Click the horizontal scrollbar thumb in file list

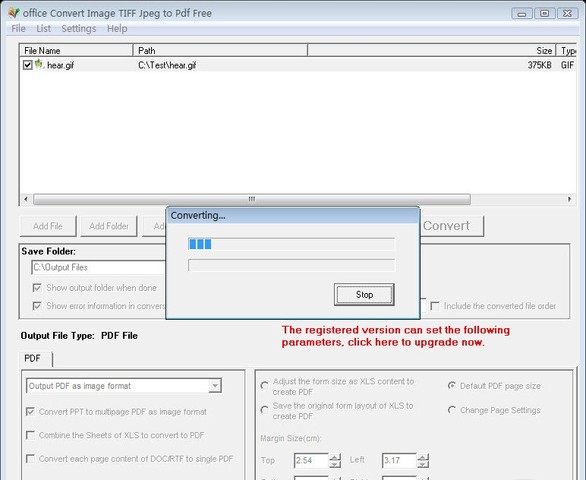(x=252, y=199)
